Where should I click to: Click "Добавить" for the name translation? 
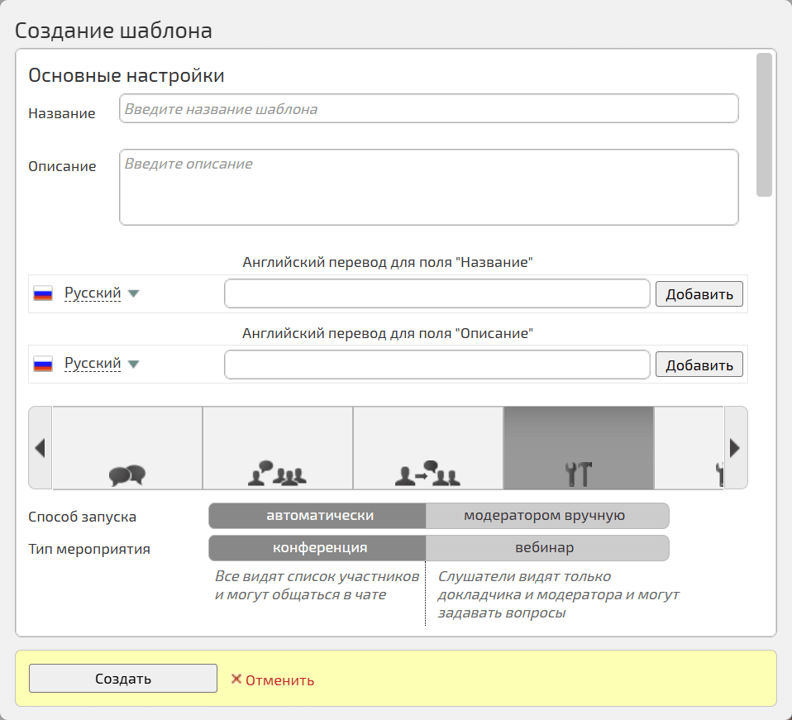[x=699, y=294]
